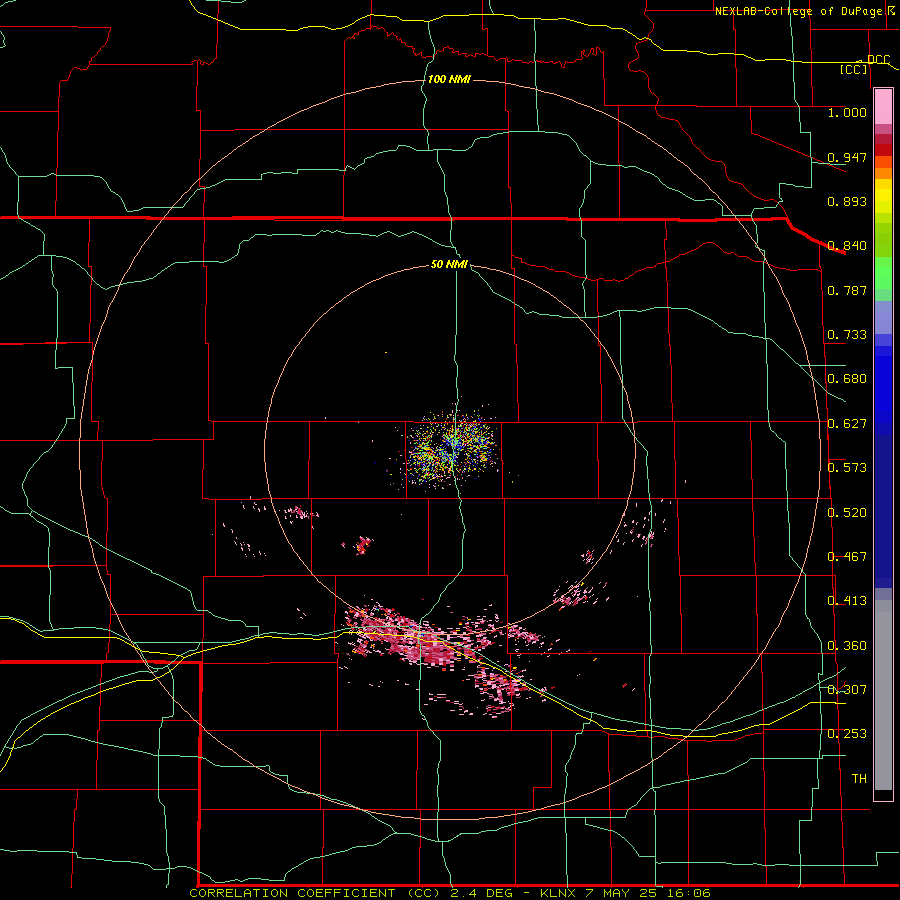Click the 0.840 color scale value
900x900 pixels.
847,246
